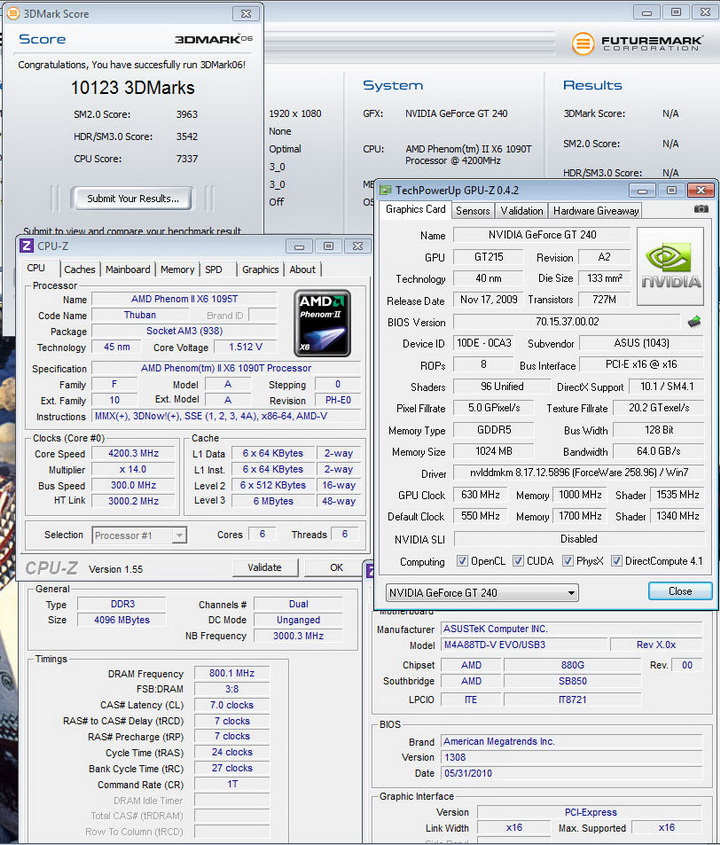Screen dimensions: 720x845
Task: Click the Socket AM3 (938) package value
Action: pos(184,331)
